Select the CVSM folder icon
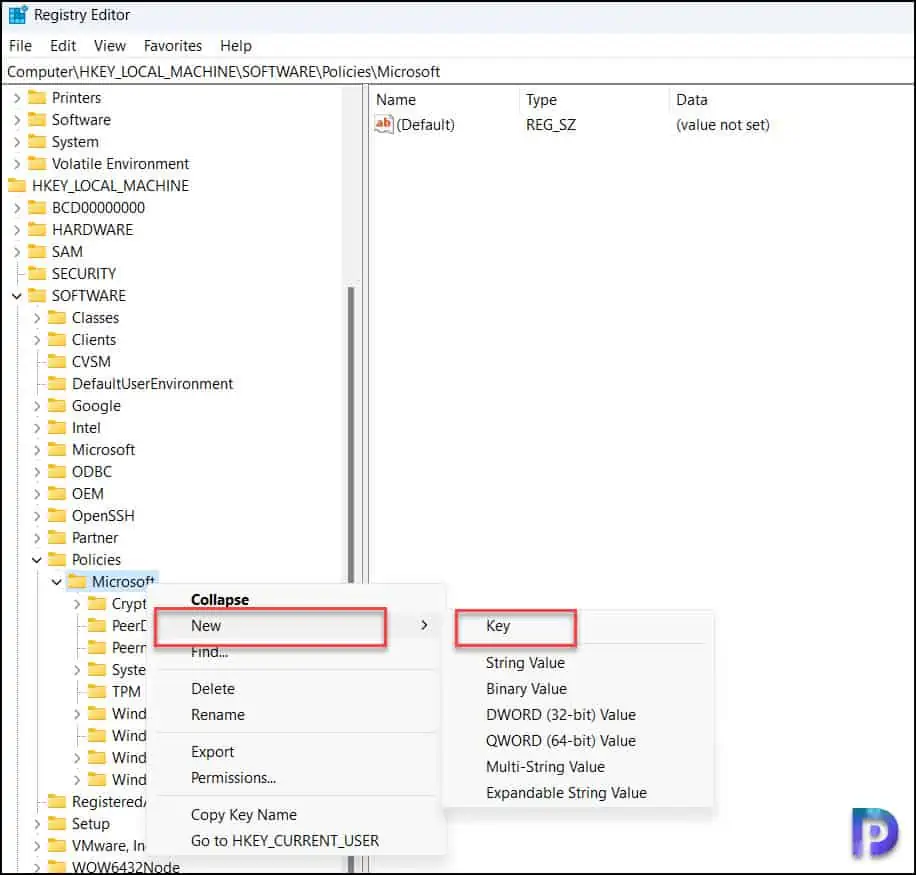 pos(57,362)
